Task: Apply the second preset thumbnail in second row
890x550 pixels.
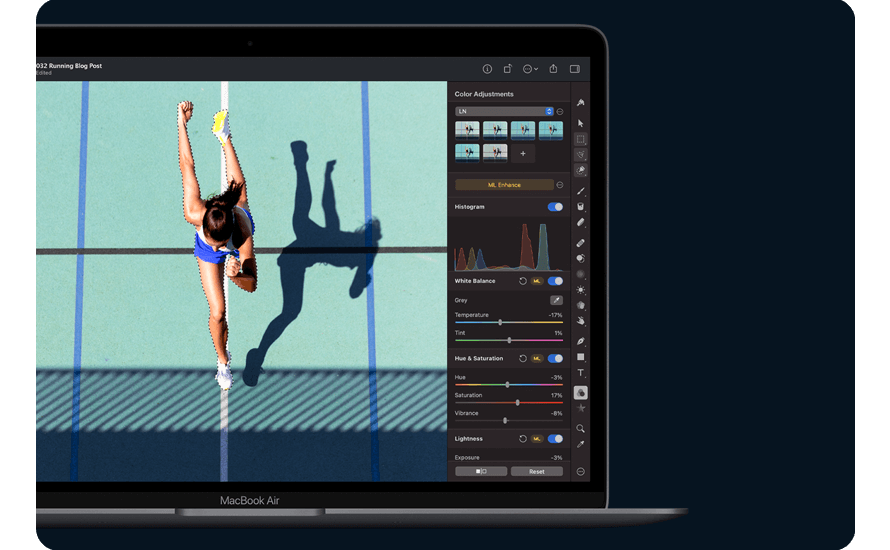Action: coord(495,153)
